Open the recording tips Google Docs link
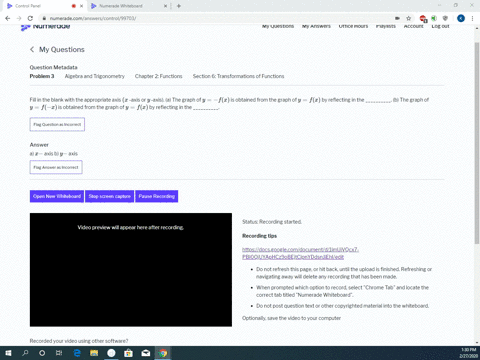This screenshot has height=360, width=480. click(300, 253)
